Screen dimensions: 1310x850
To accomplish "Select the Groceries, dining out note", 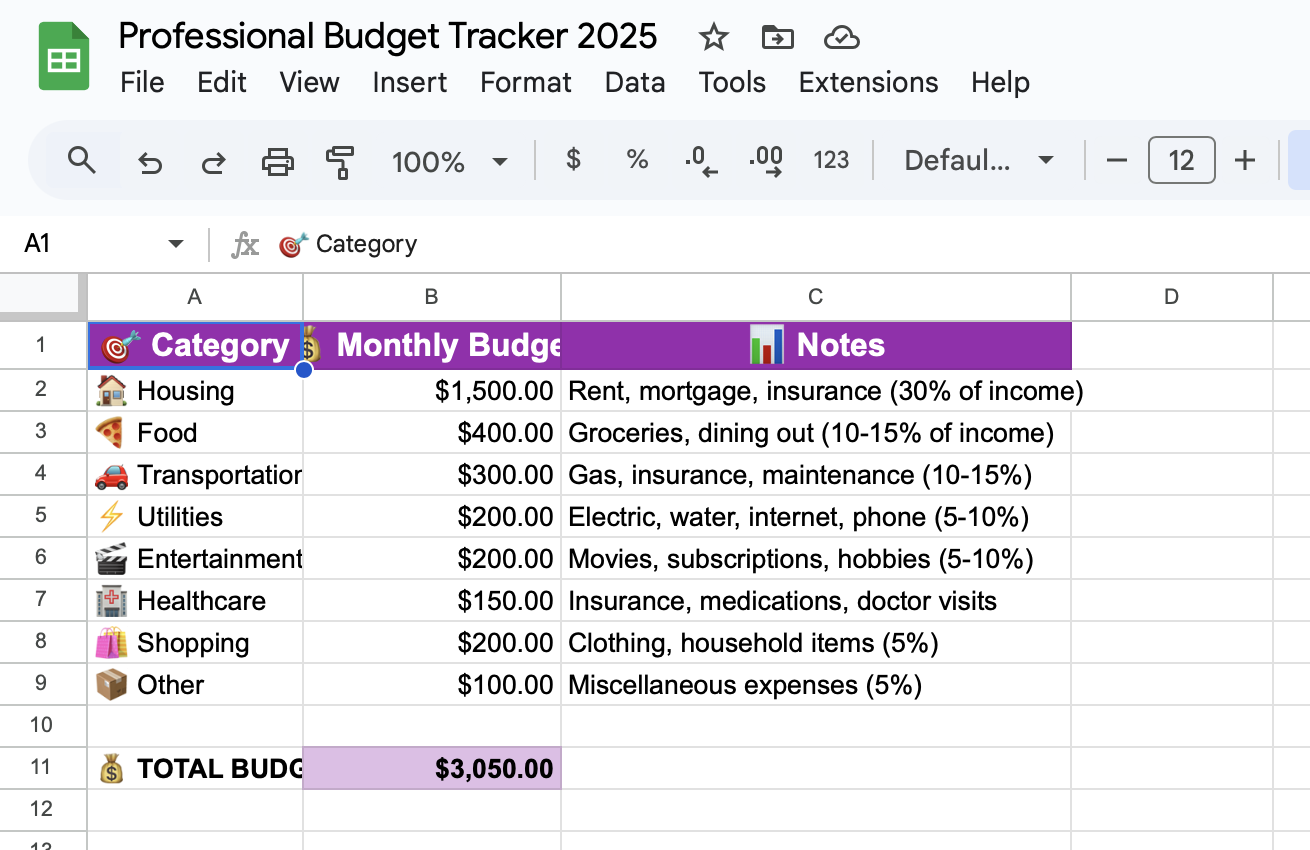I will click(816, 432).
